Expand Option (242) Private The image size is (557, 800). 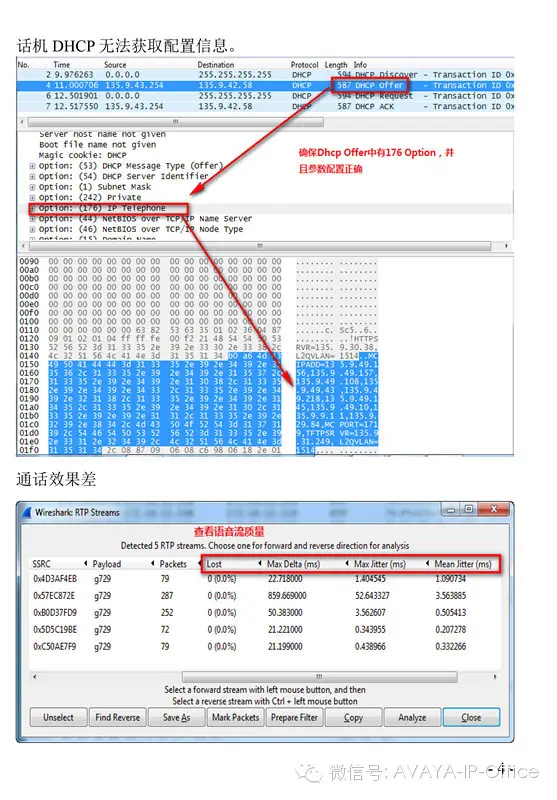tap(33, 197)
